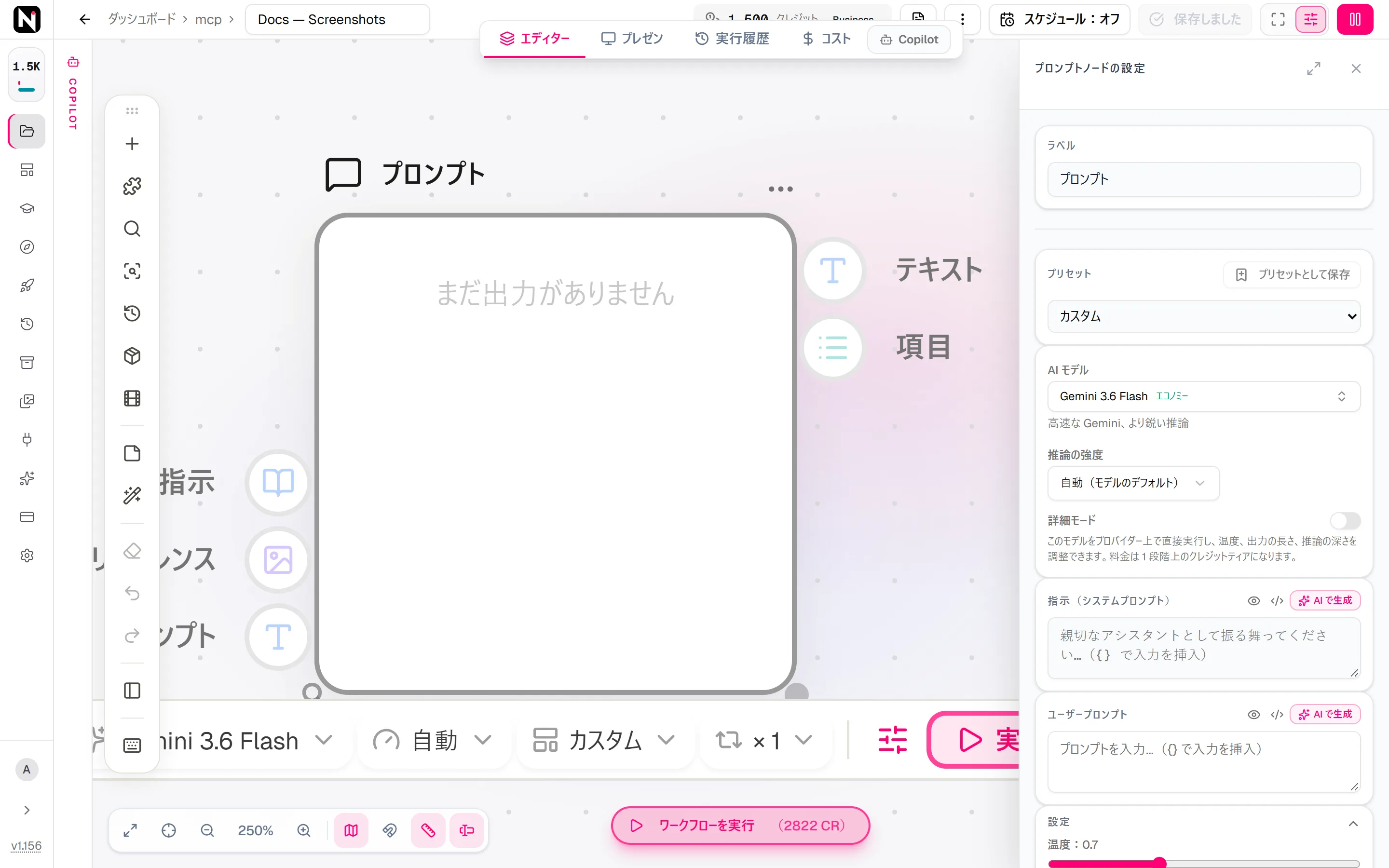The image size is (1389, 868).
Task: Click the zoom-out magnifier in bottom bar
Action: pyautogui.click(x=207, y=831)
